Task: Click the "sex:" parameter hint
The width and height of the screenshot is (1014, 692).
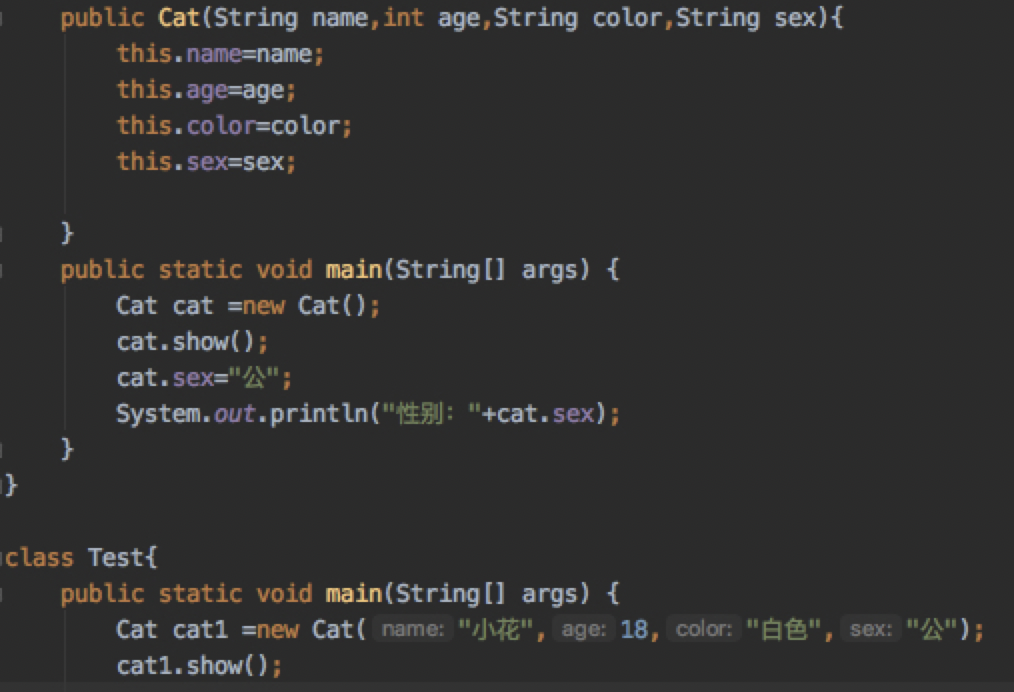Action: 871,630
